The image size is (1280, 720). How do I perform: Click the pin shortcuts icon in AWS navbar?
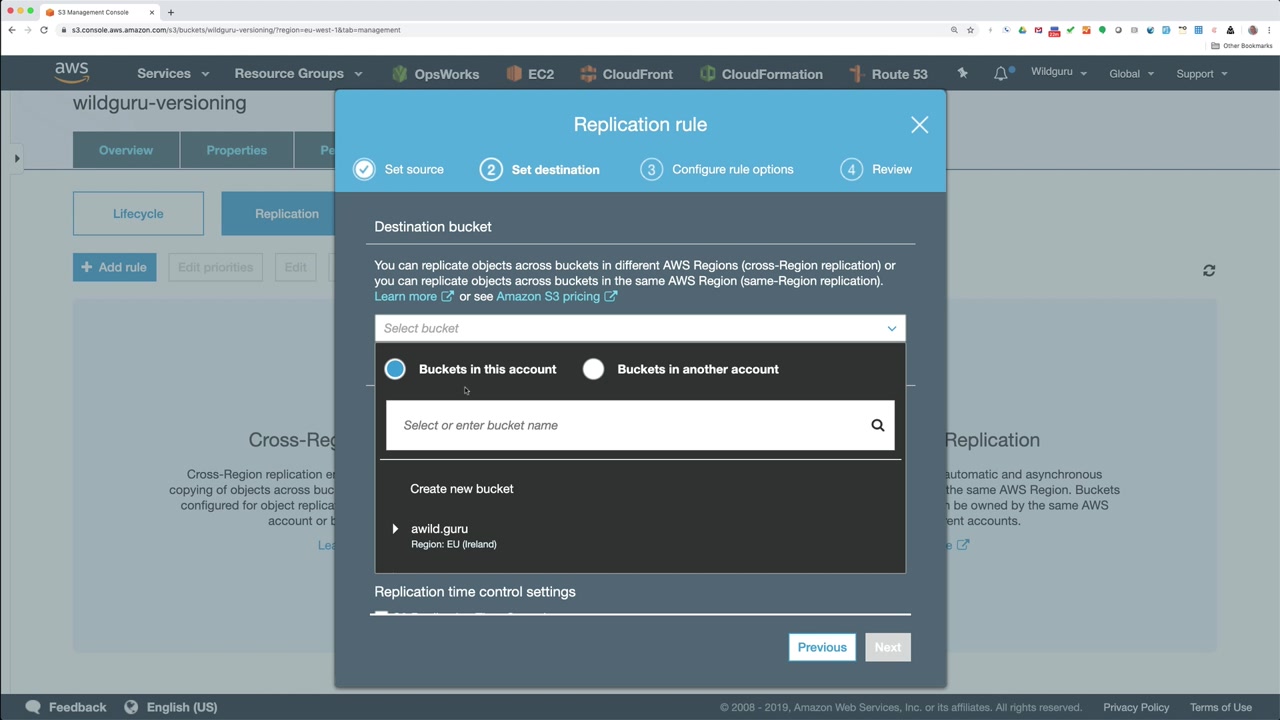pyautogui.click(x=962, y=73)
